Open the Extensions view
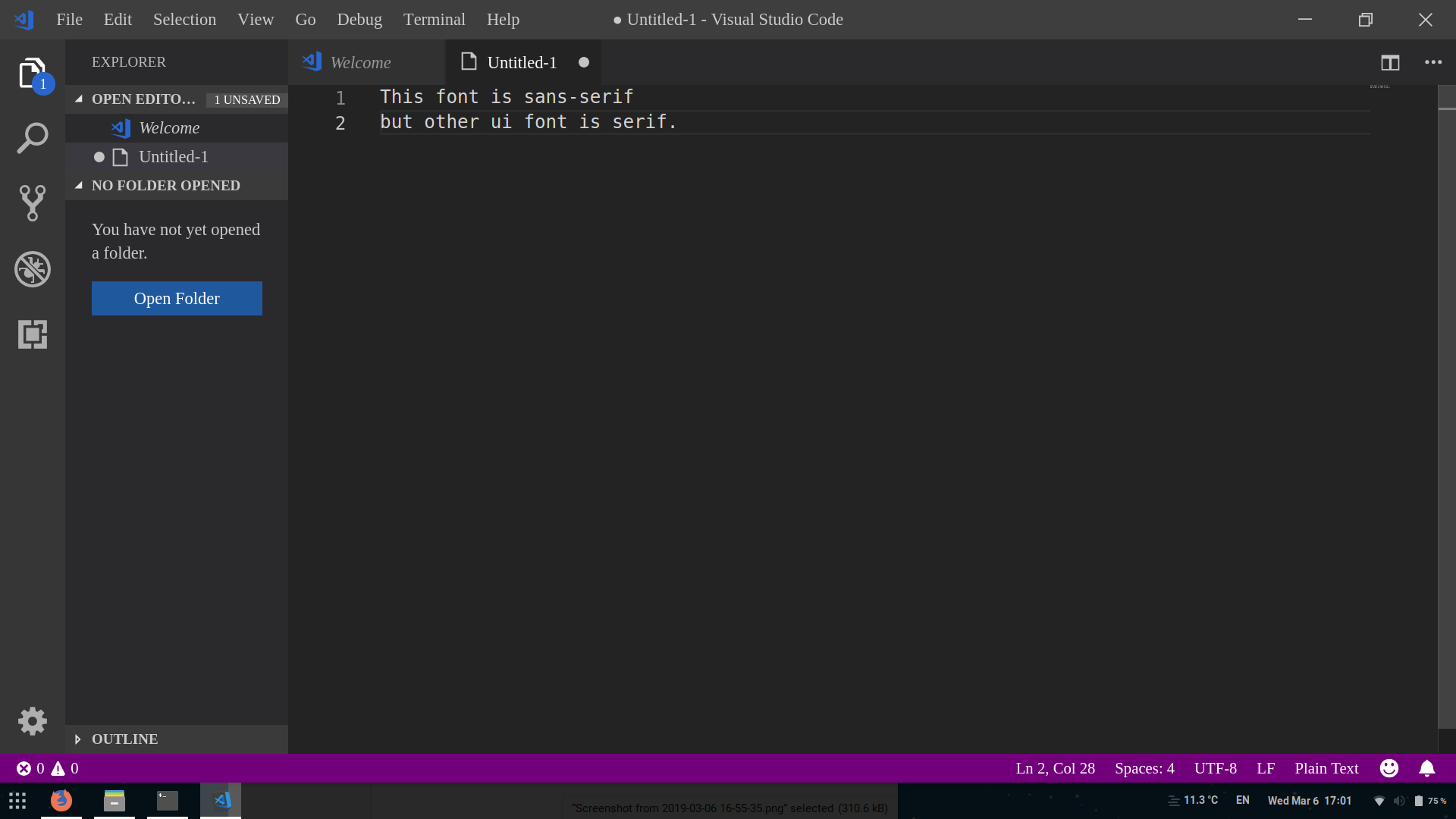This screenshot has width=1456, height=819. pos(32,334)
